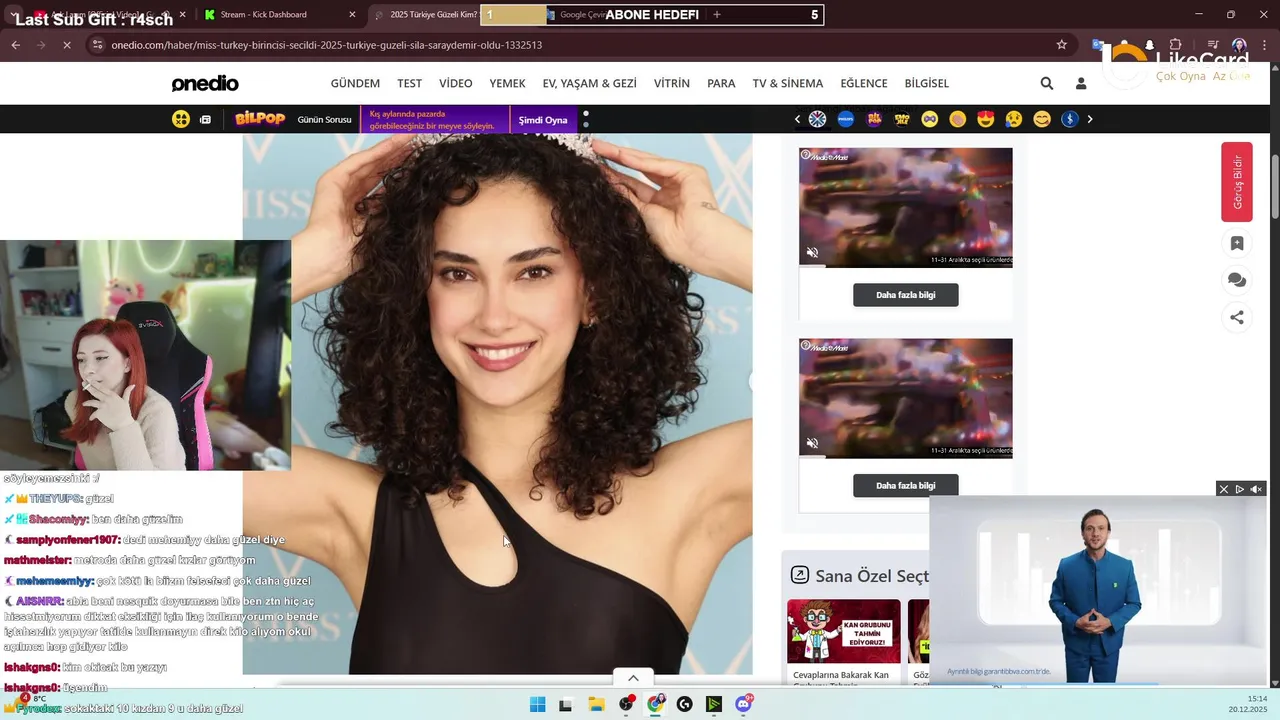Click second Daha fazla bilgi button
This screenshot has width=1280, height=720.
coord(906,485)
